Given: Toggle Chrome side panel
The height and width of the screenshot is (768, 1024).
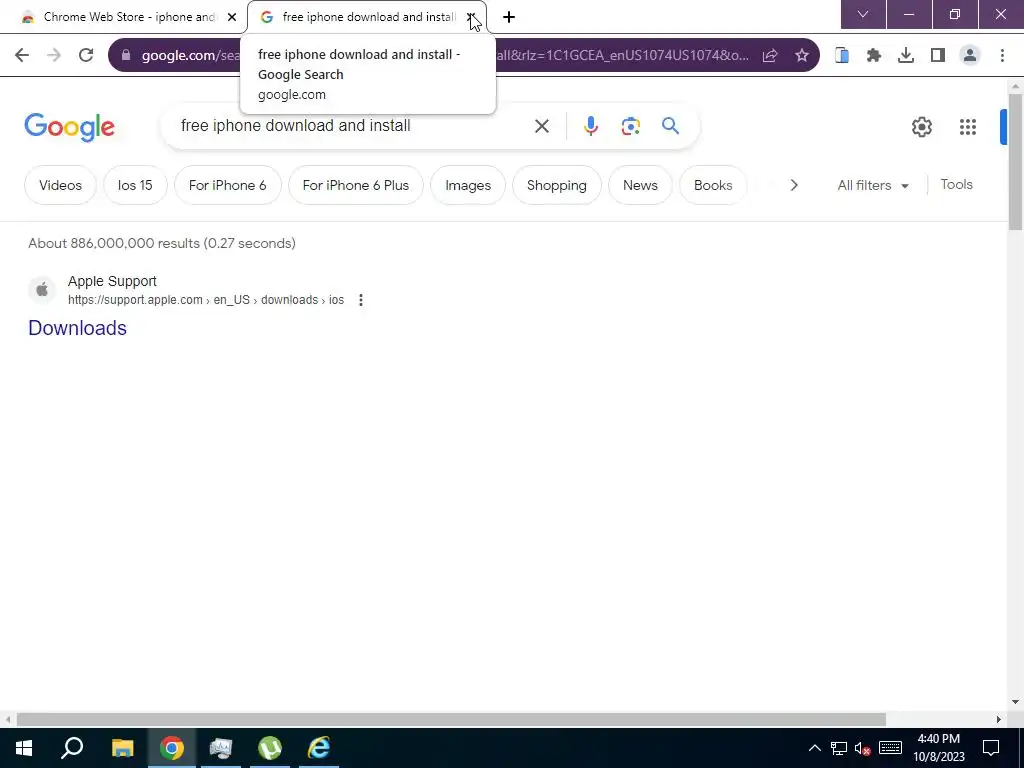Looking at the screenshot, I should pyautogui.click(x=938, y=56).
